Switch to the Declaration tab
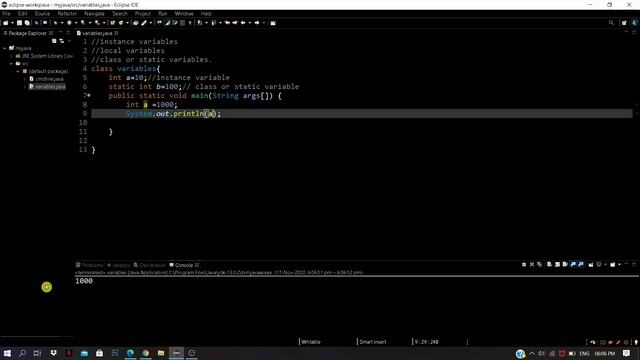The height and width of the screenshot is (360, 640). pyautogui.click(x=149, y=265)
